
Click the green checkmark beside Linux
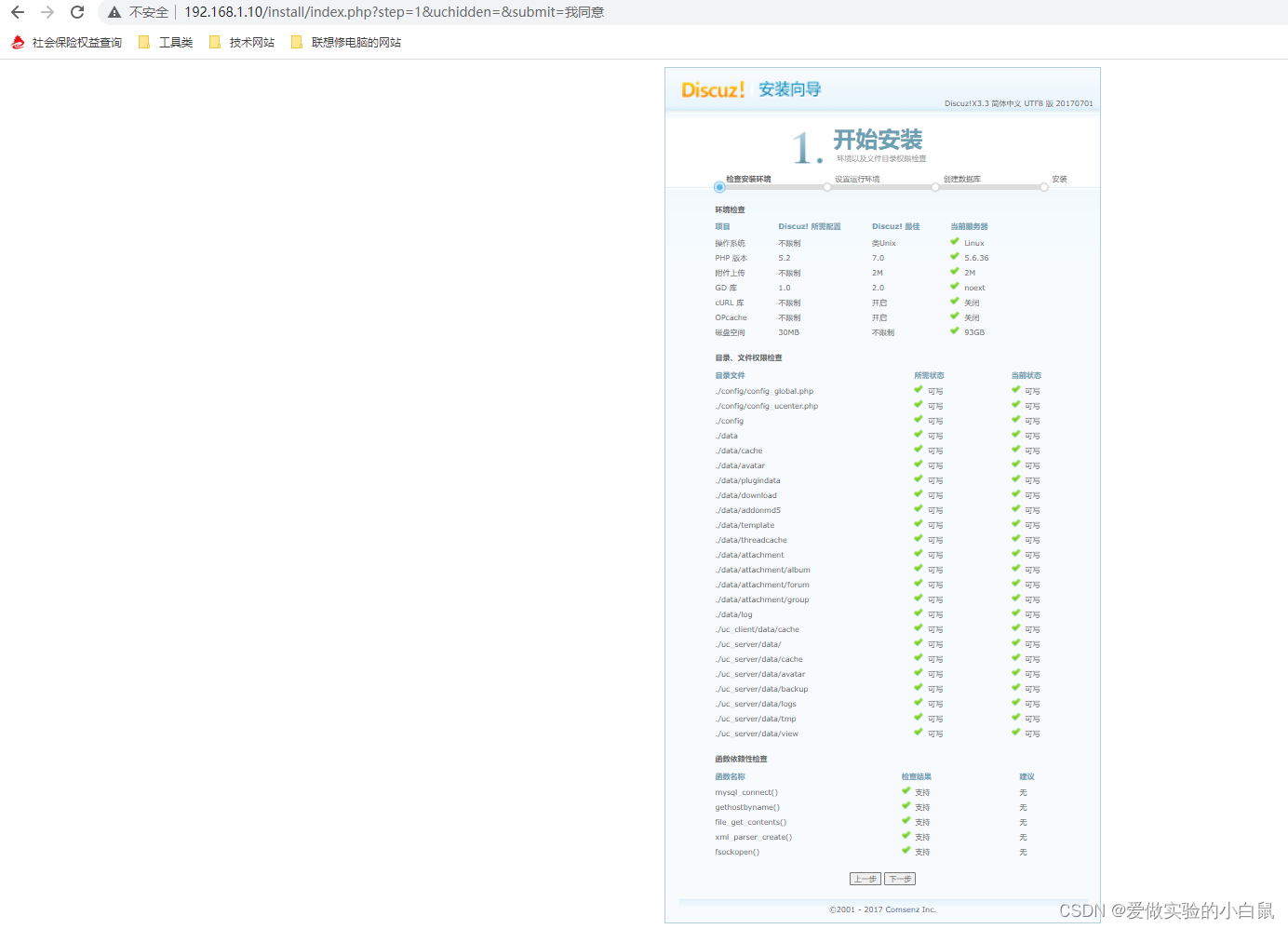(954, 241)
